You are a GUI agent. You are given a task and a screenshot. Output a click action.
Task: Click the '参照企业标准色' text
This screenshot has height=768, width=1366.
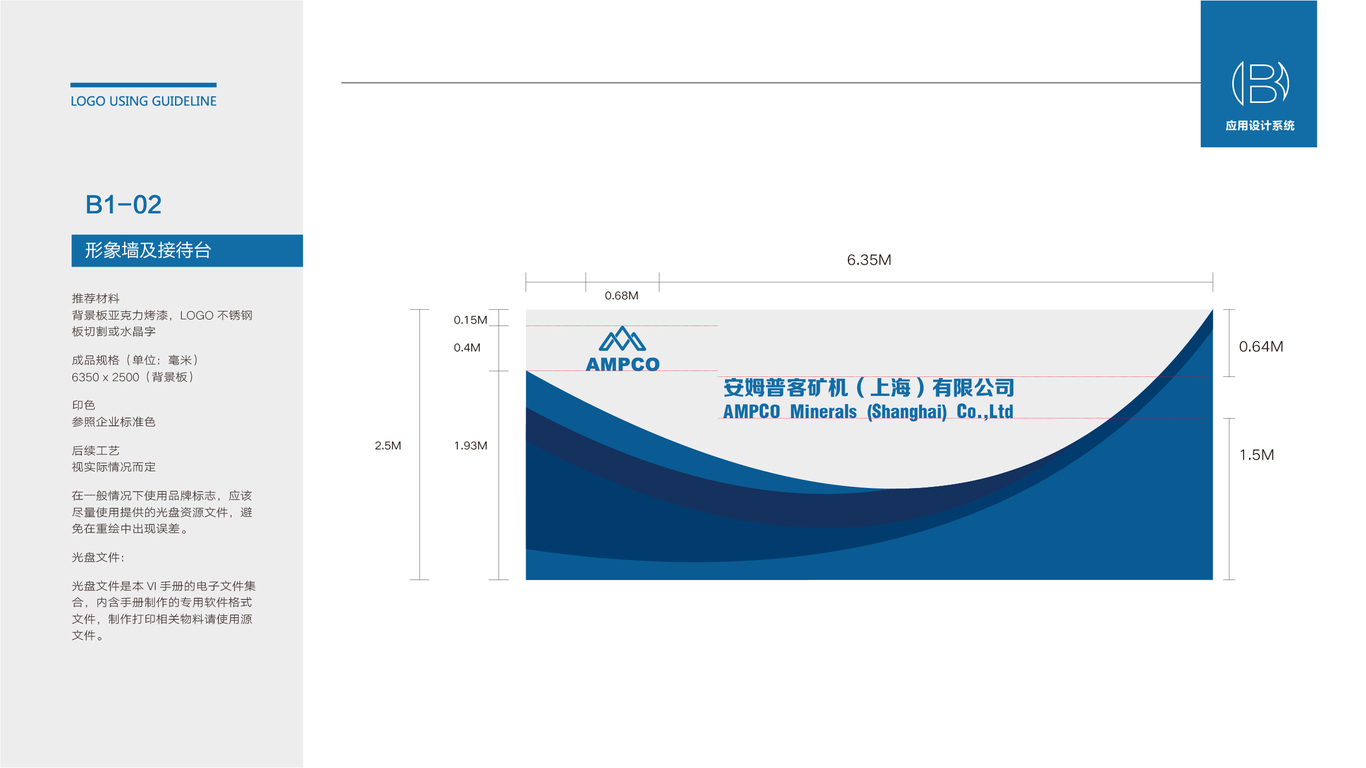point(114,422)
